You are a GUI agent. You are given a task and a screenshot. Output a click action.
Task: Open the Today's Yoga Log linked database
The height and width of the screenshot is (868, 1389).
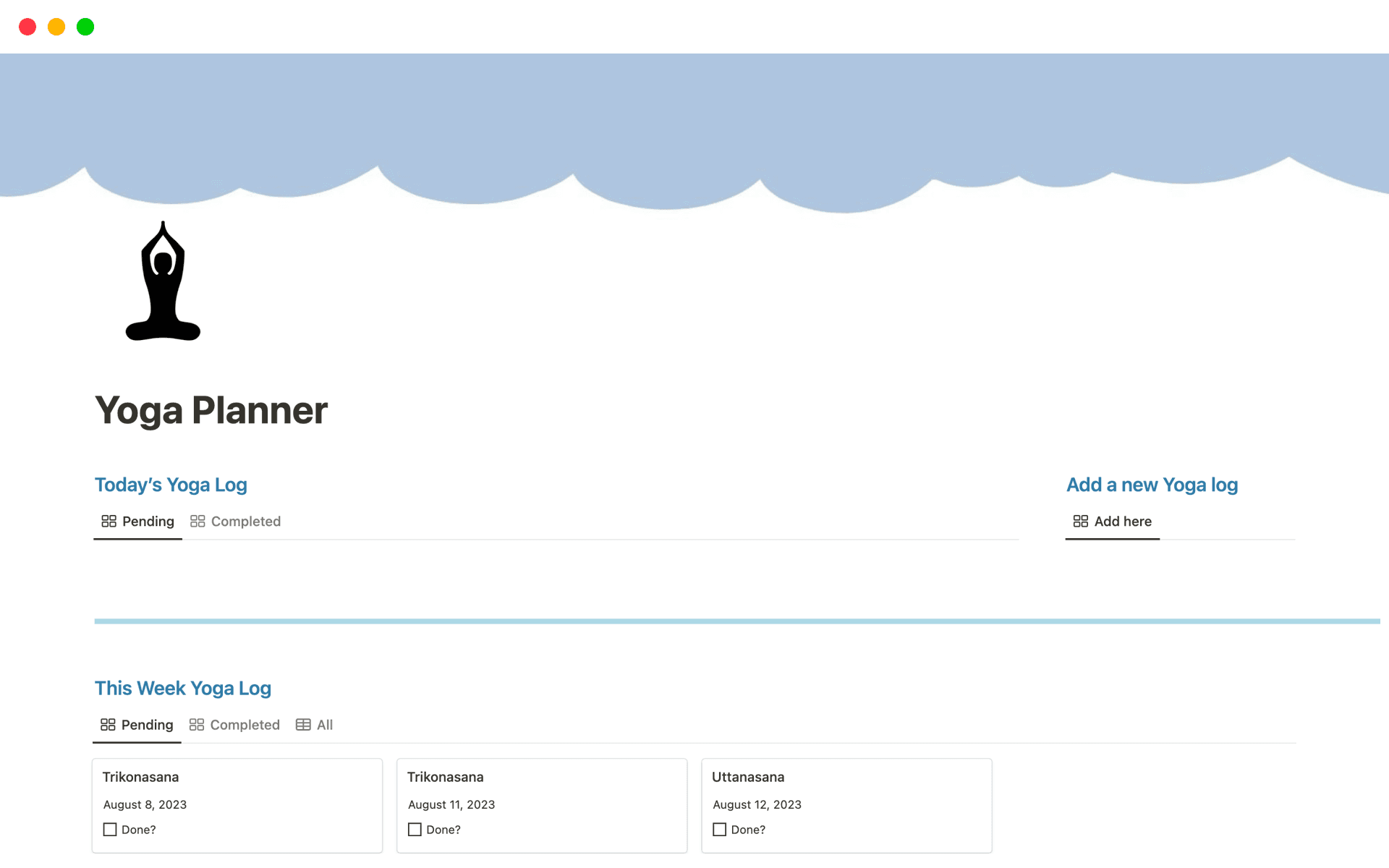click(x=171, y=485)
